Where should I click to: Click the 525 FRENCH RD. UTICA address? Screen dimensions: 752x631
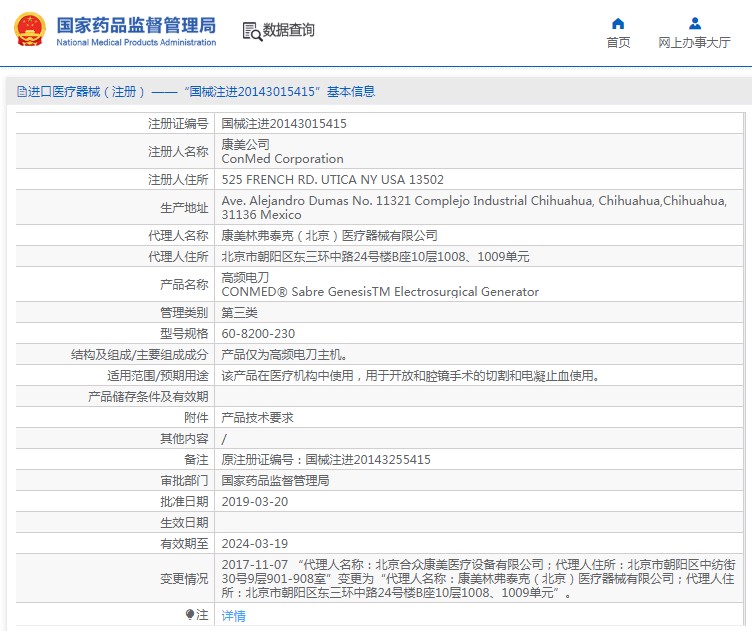(x=333, y=179)
